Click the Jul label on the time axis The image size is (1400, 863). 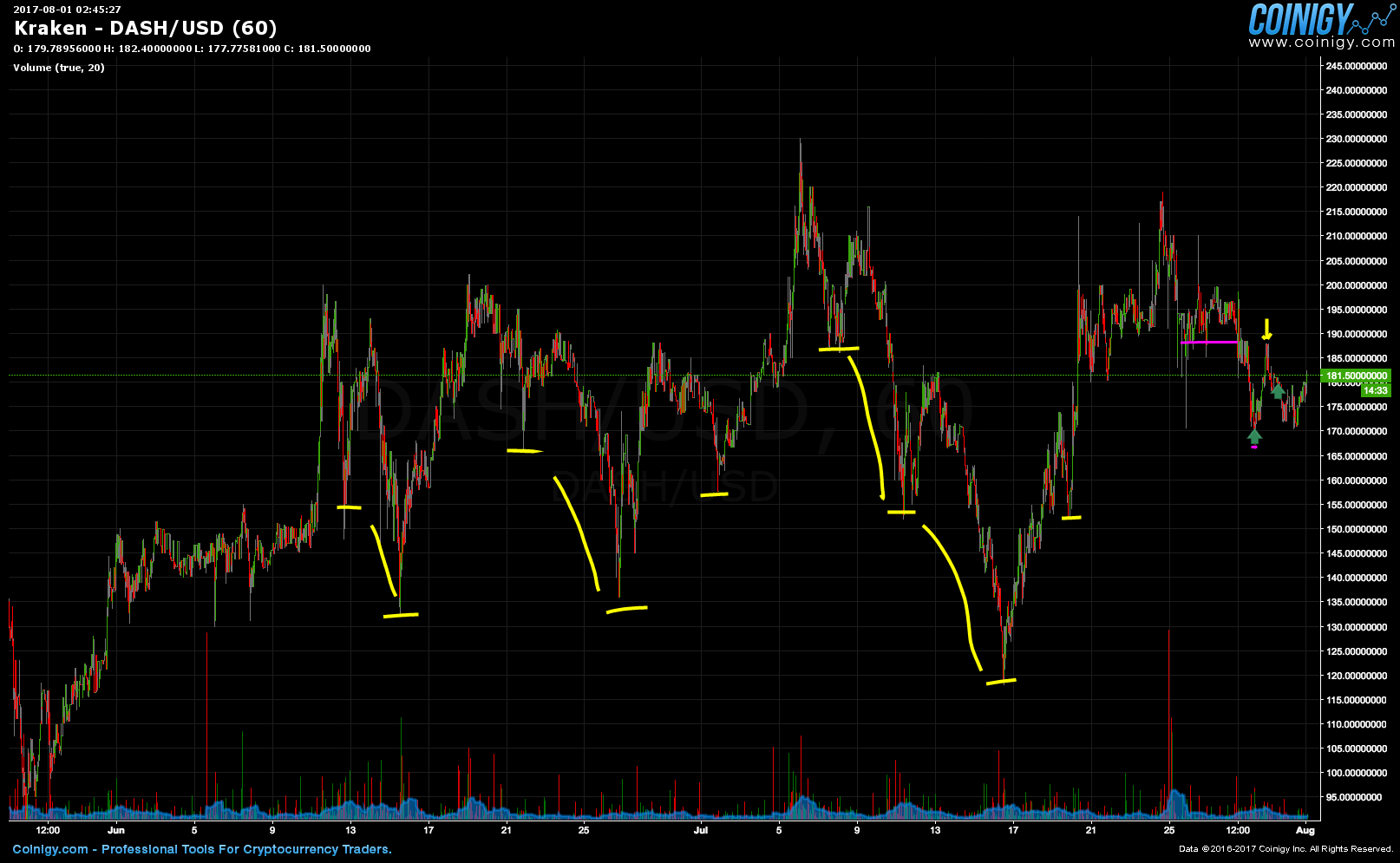click(x=701, y=830)
